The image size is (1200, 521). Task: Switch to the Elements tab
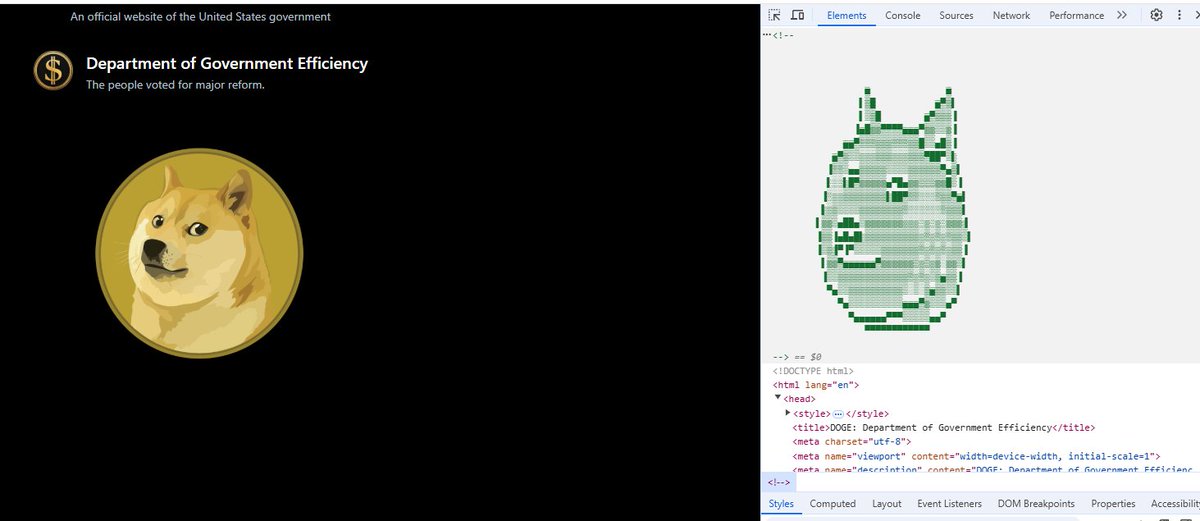[847, 16]
